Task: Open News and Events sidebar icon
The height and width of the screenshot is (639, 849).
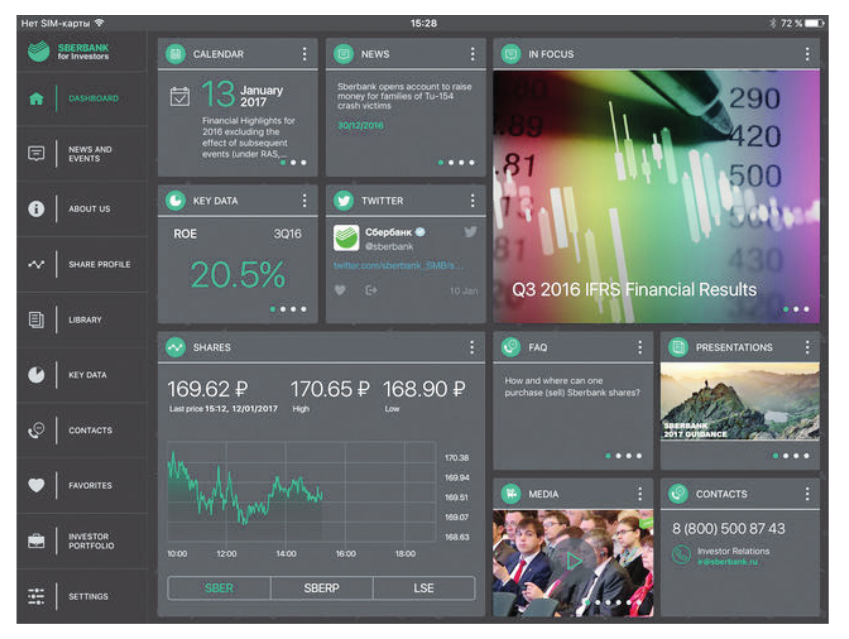Action: (x=36, y=154)
